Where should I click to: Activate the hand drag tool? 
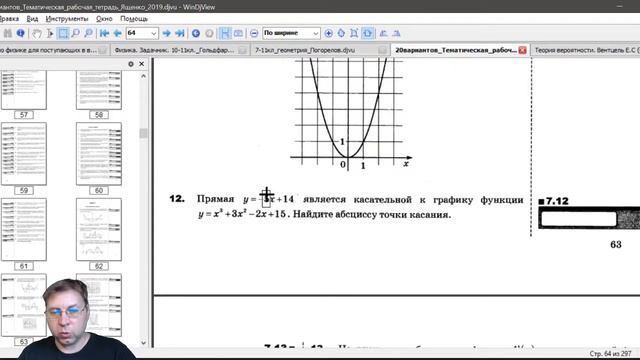click(x=37, y=33)
